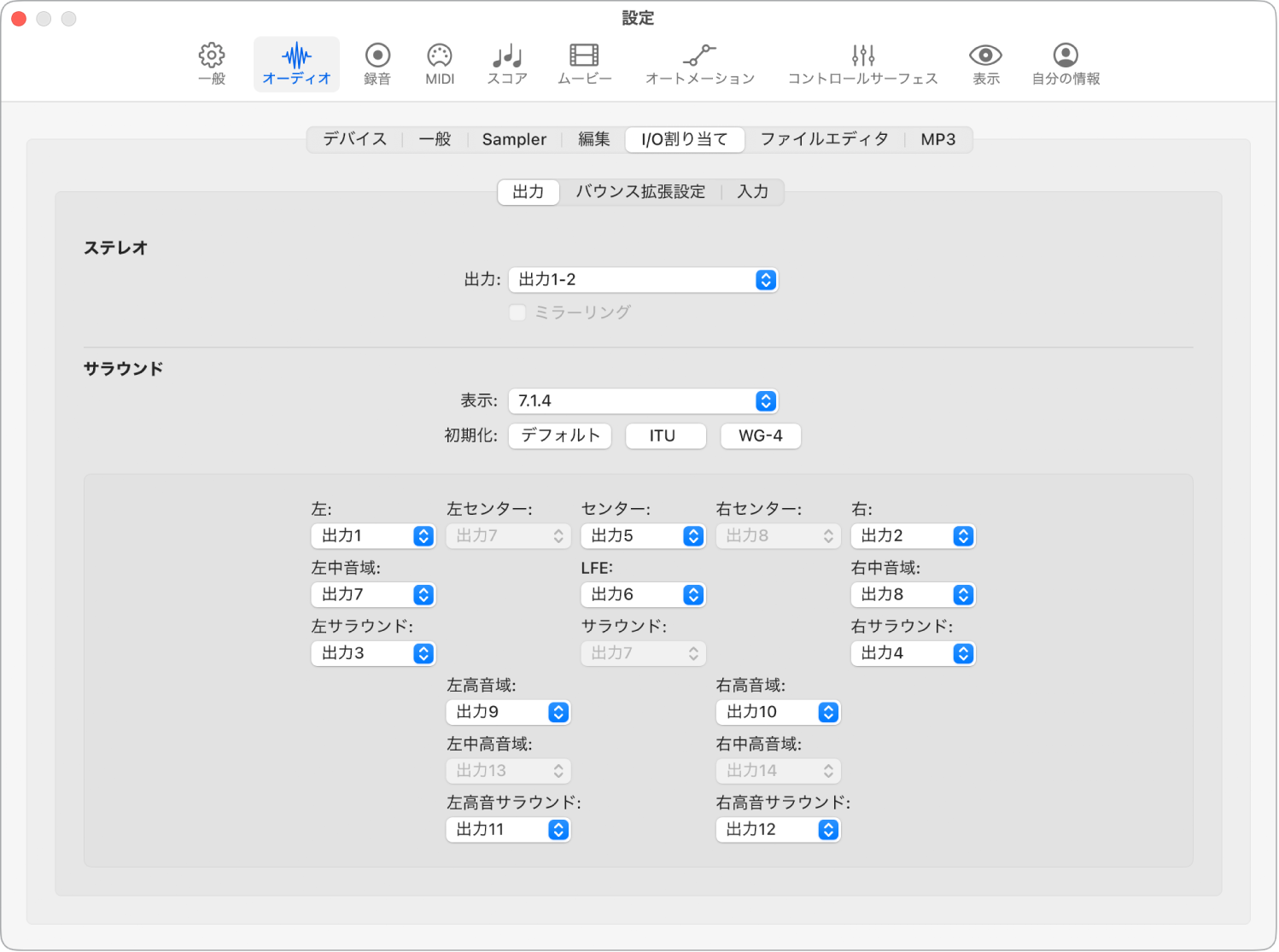Change 左高音域 output from 出力9
Viewport: 1279px width, 952px height.
(507, 711)
